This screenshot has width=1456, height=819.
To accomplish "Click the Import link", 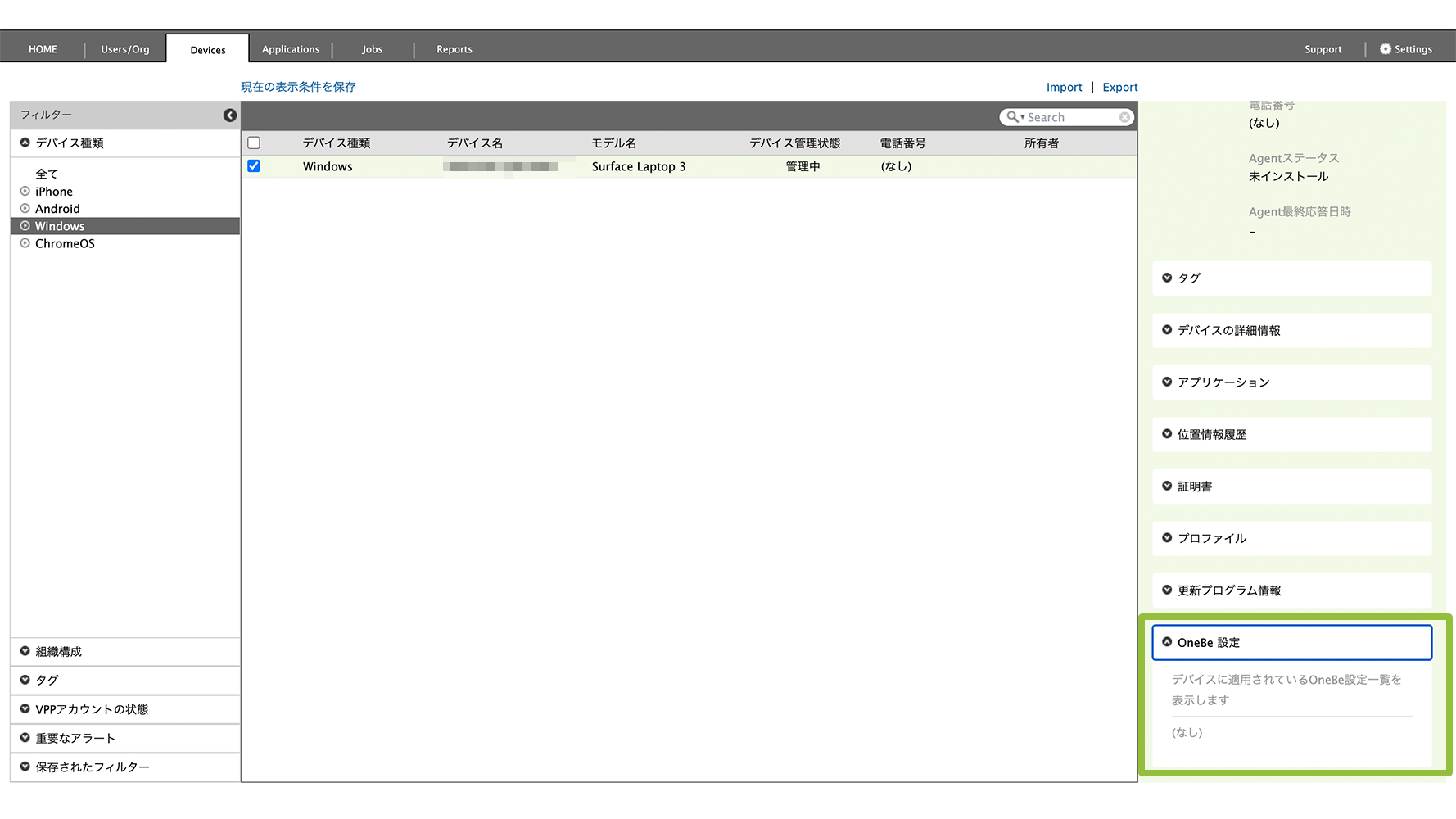I will pyautogui.click(x=1065, y=88).
